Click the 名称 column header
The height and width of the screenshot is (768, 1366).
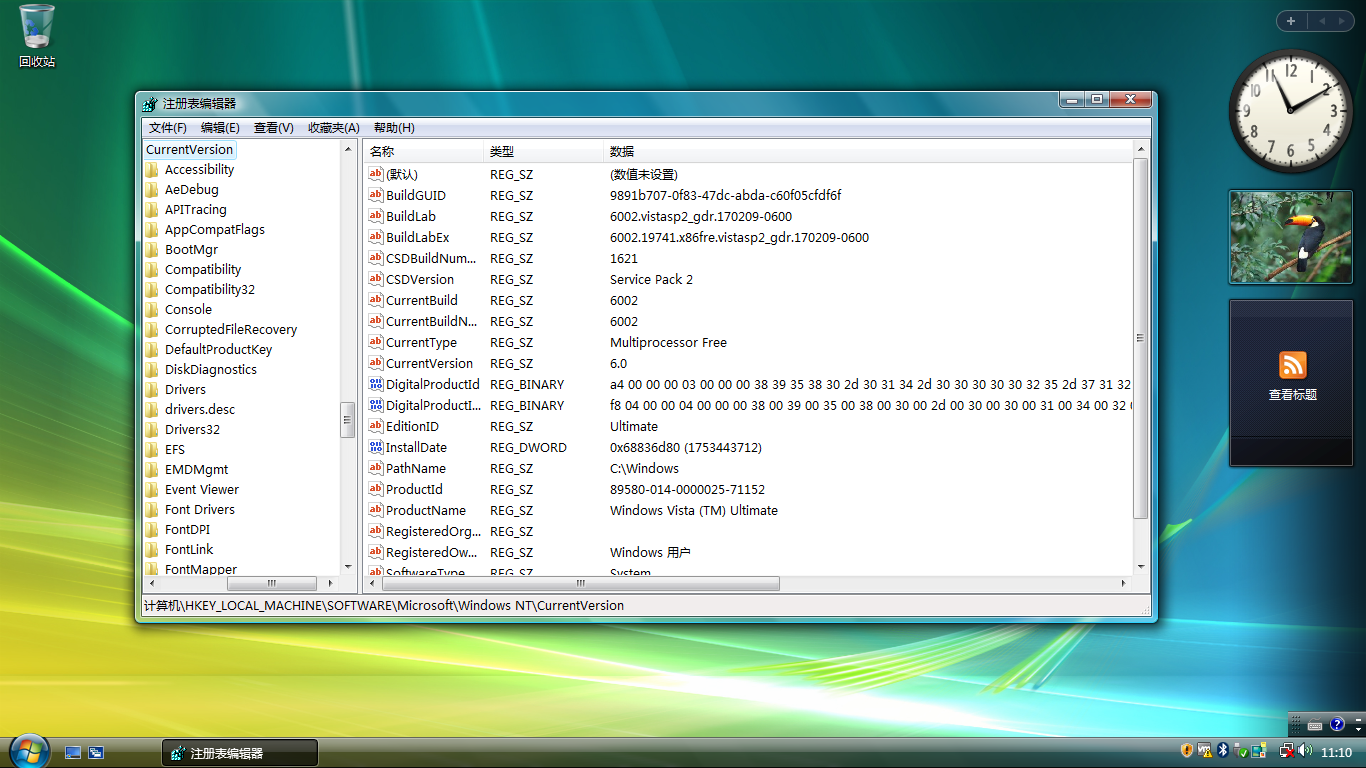(423, 151)
